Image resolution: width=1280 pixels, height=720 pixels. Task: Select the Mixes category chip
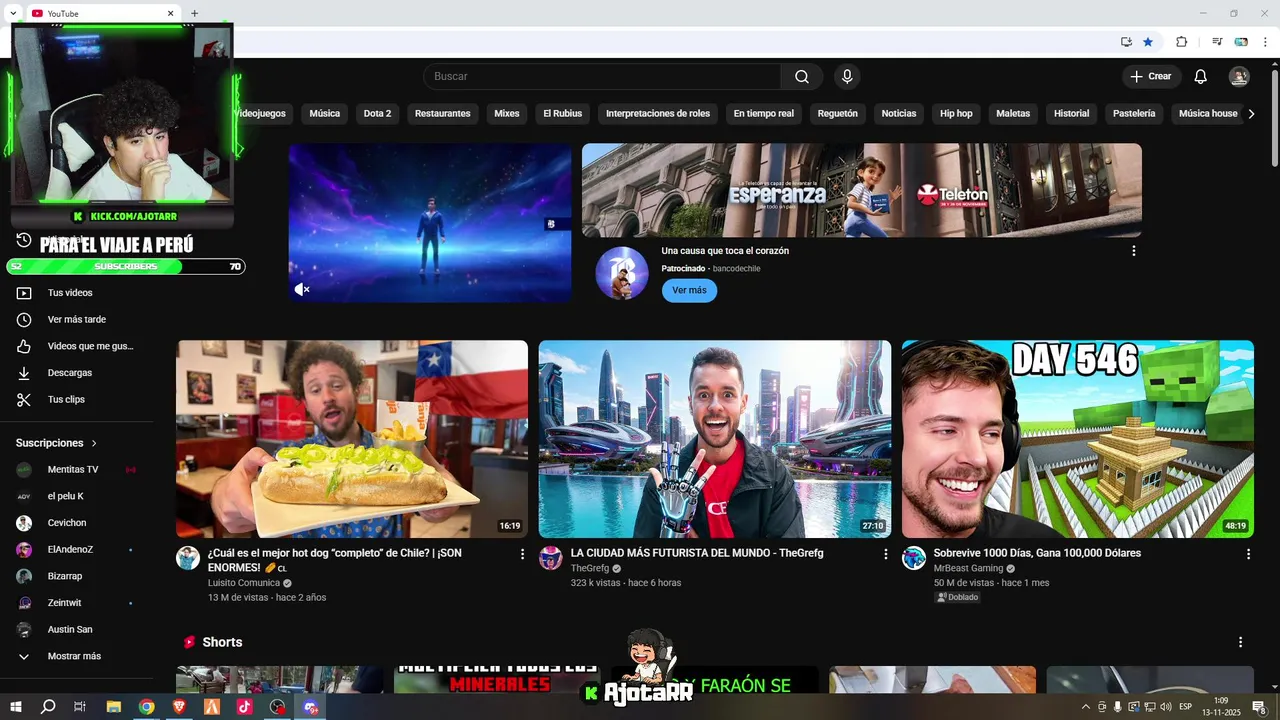(507, 114)
